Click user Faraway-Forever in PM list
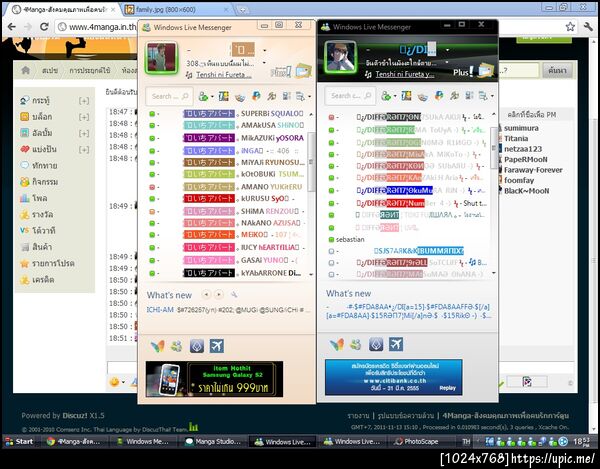Viewport: 600px width, 469px height. (533, 170)
